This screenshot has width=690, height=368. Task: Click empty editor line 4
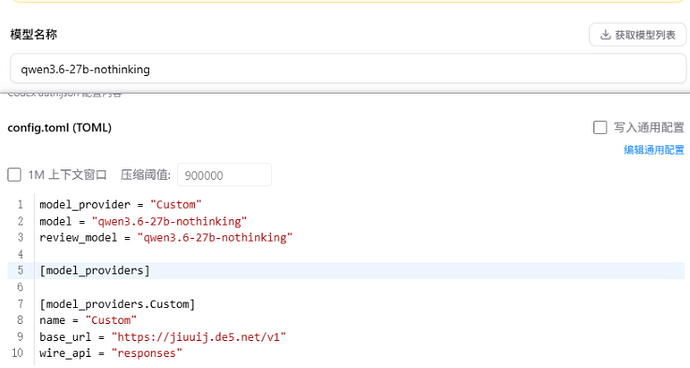coord(359,254)
